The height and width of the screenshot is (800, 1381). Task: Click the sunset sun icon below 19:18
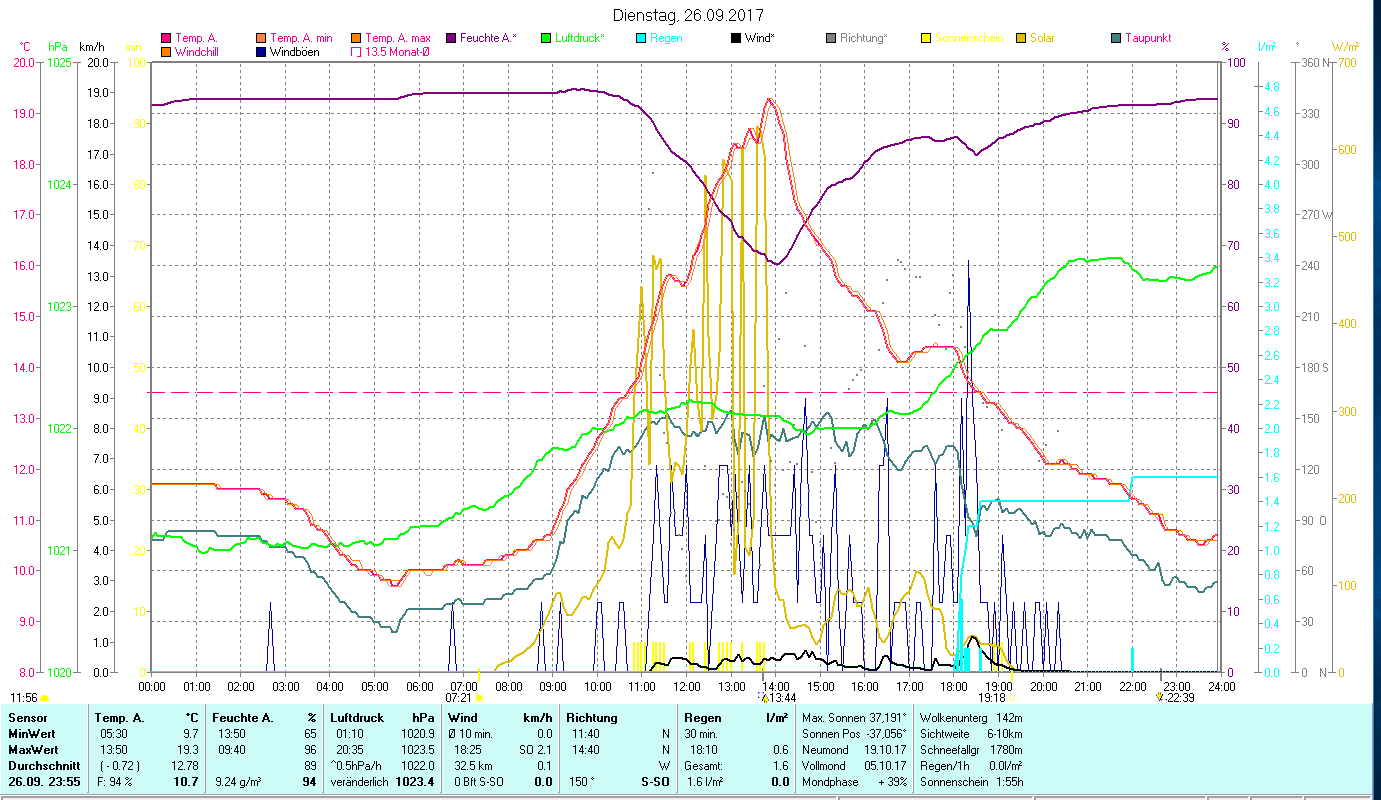point(1013,697)
